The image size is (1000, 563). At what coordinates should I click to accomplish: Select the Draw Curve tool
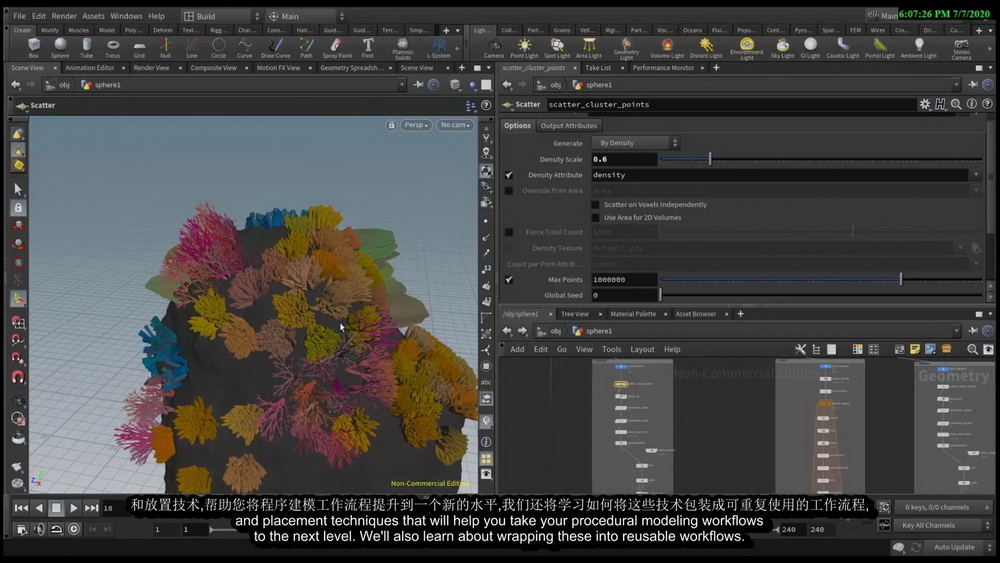tap(276, 48)
